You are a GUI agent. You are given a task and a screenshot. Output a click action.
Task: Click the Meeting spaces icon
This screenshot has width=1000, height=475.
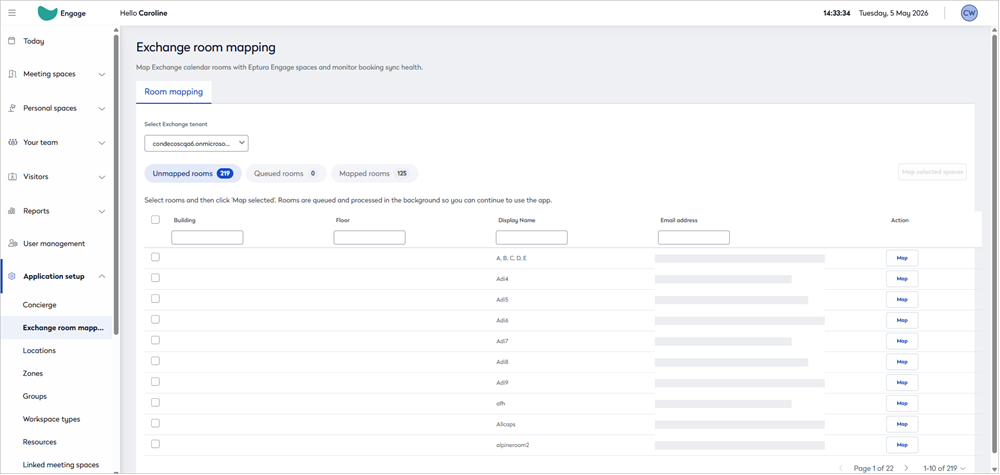[11, 74]
